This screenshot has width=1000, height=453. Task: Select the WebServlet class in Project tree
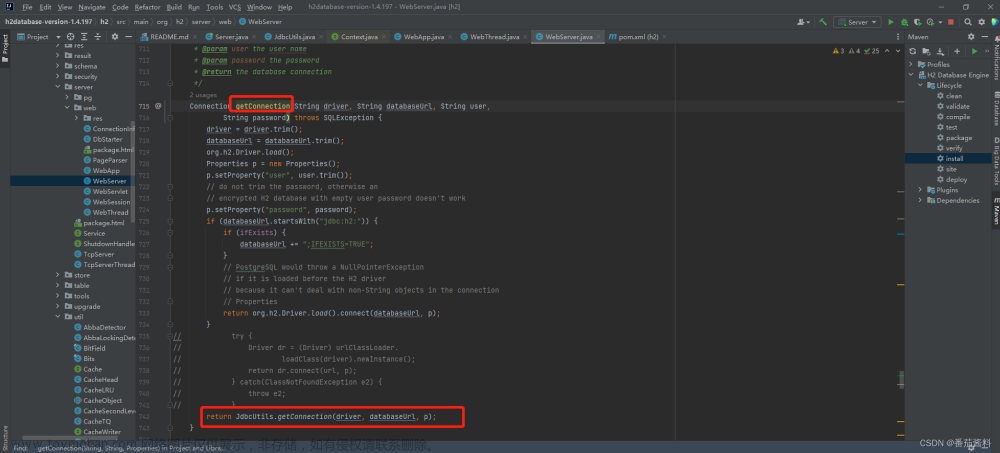coord(110,191)
